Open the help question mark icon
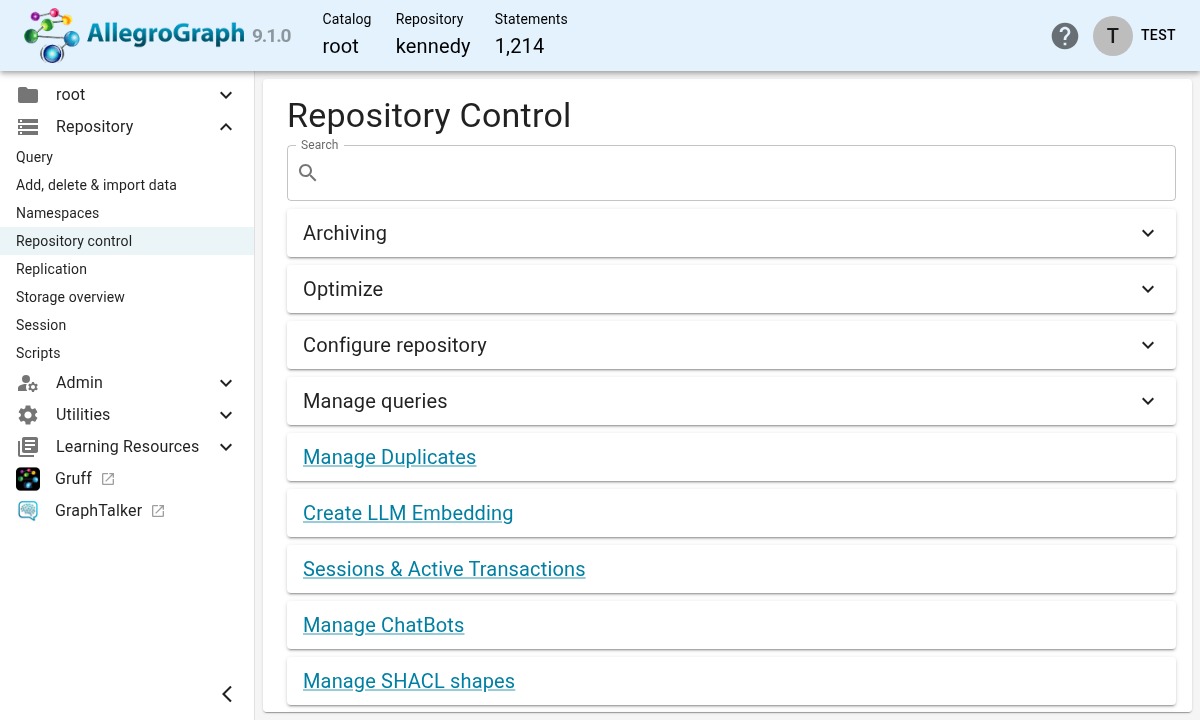 (x=1065, y=36)
